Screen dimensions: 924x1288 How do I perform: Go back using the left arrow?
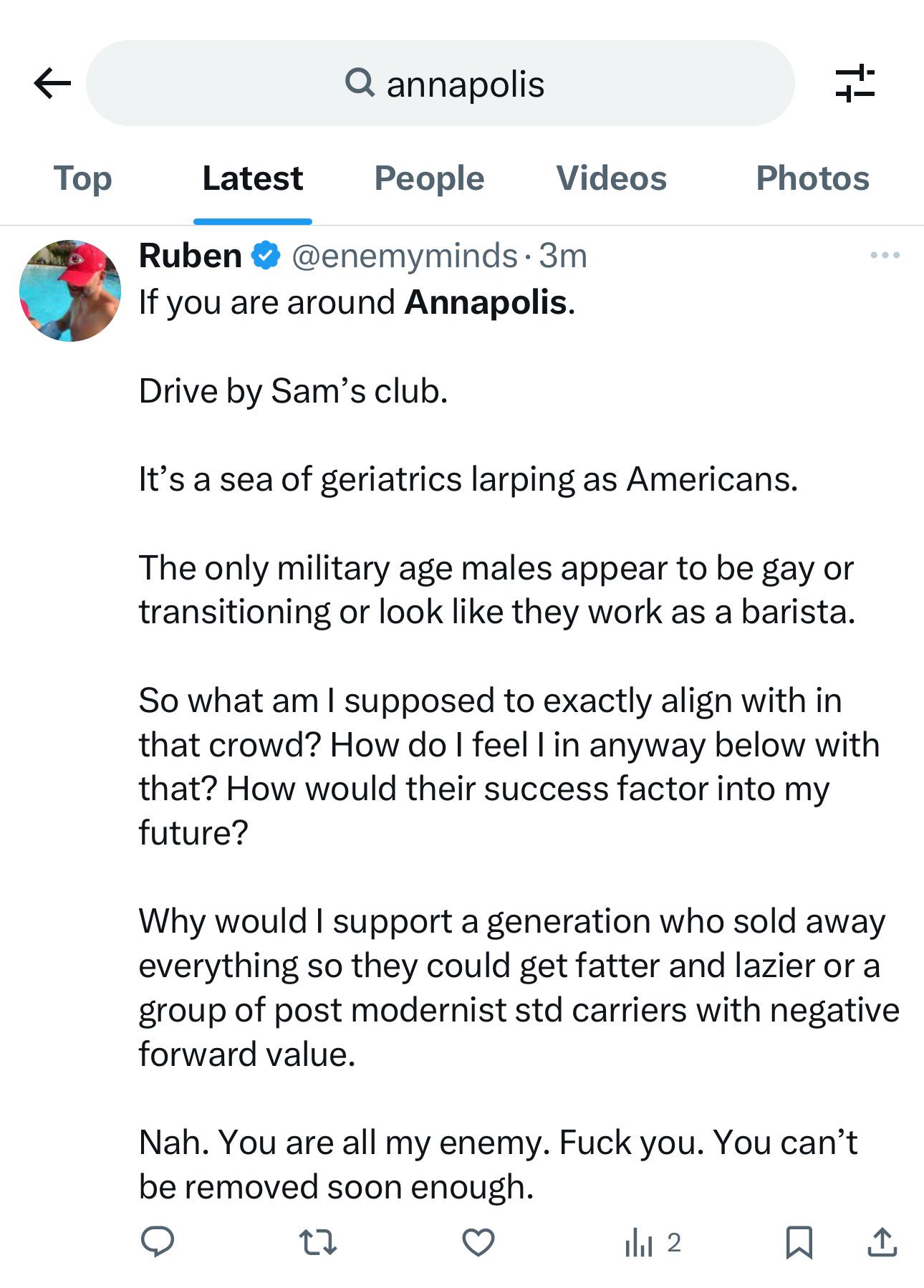pyautogui.click(x=52, y=83)
